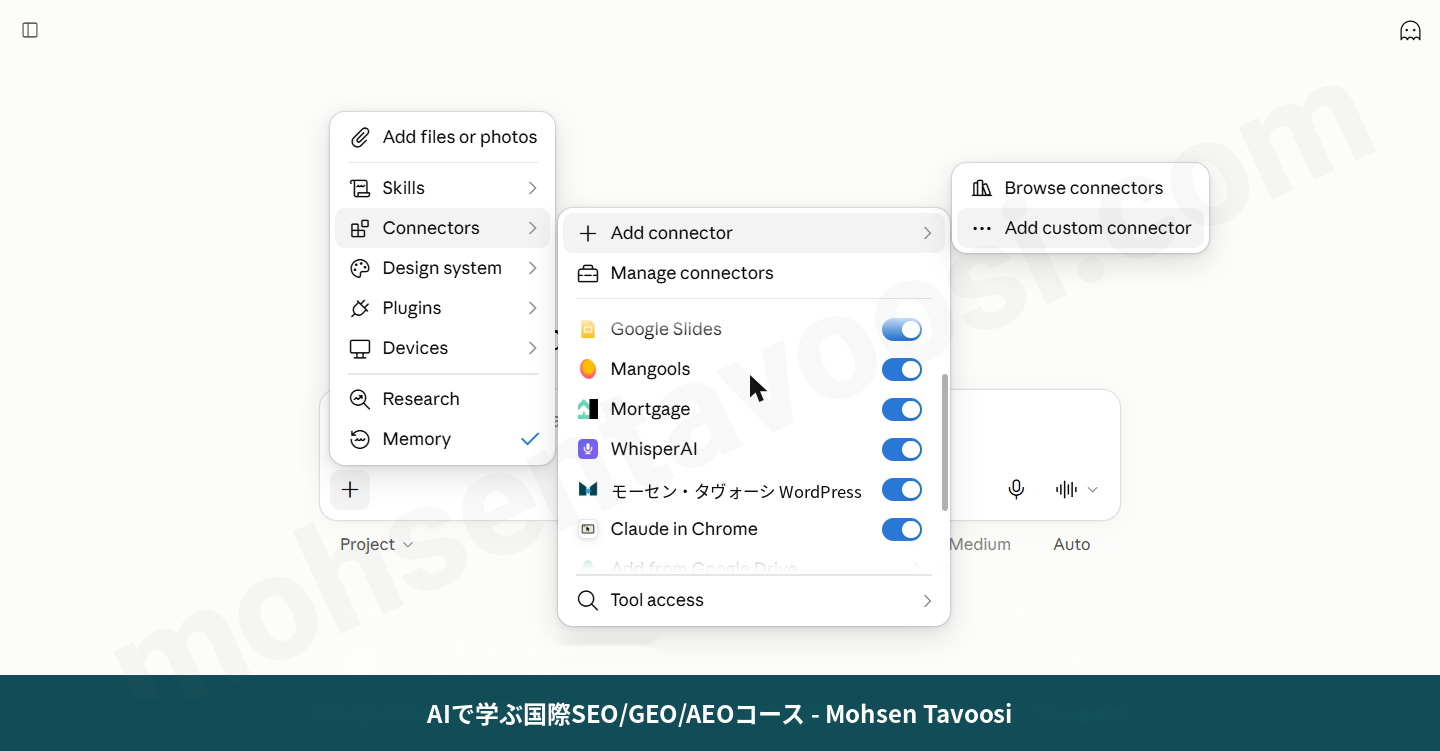Click the WhisperAI microphone logo icon
Image resolution: width=1440 pixels, height=751 pixels.
tap(588, 449)
